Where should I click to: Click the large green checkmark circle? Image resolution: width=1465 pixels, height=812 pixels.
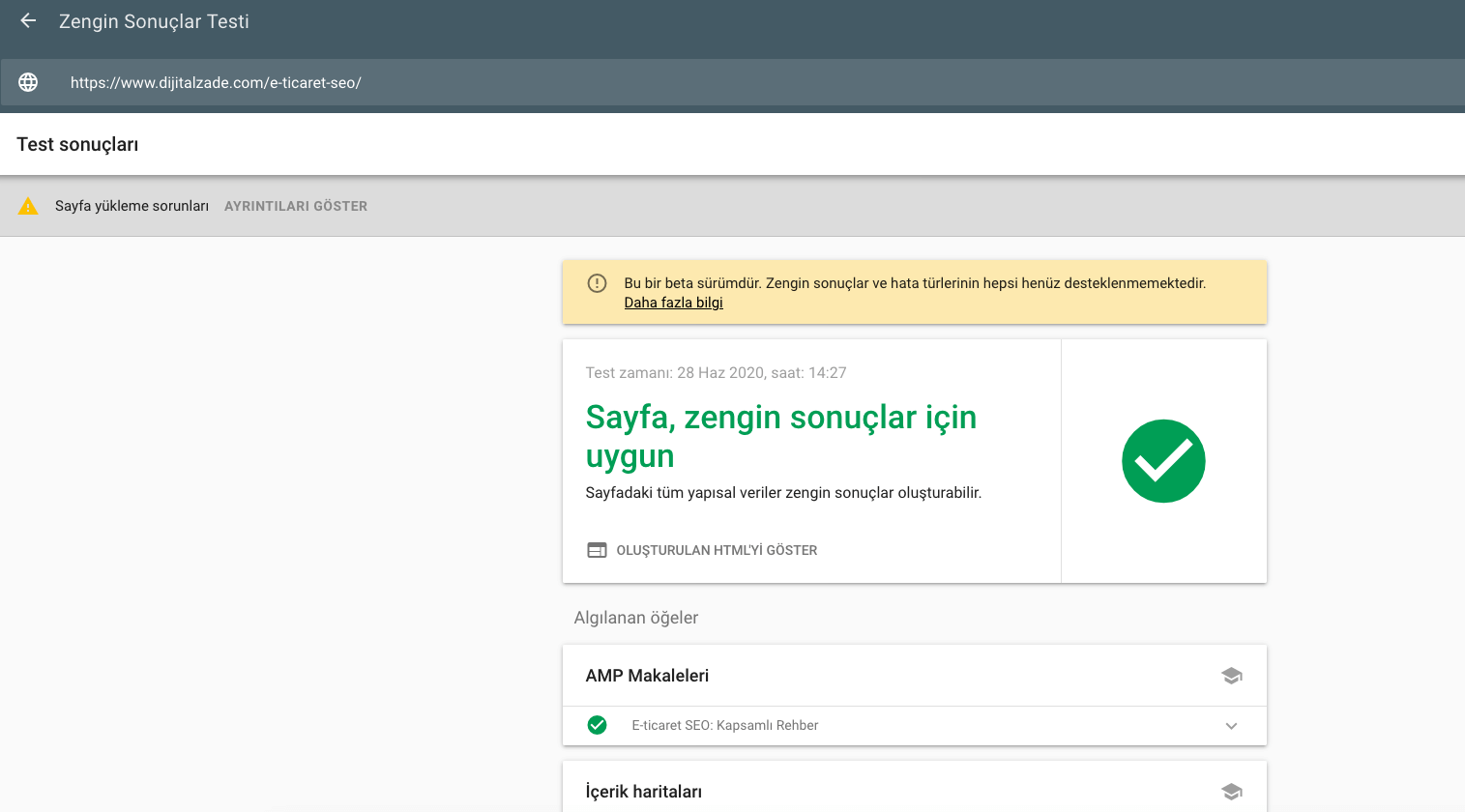(x=1163, y=461)
